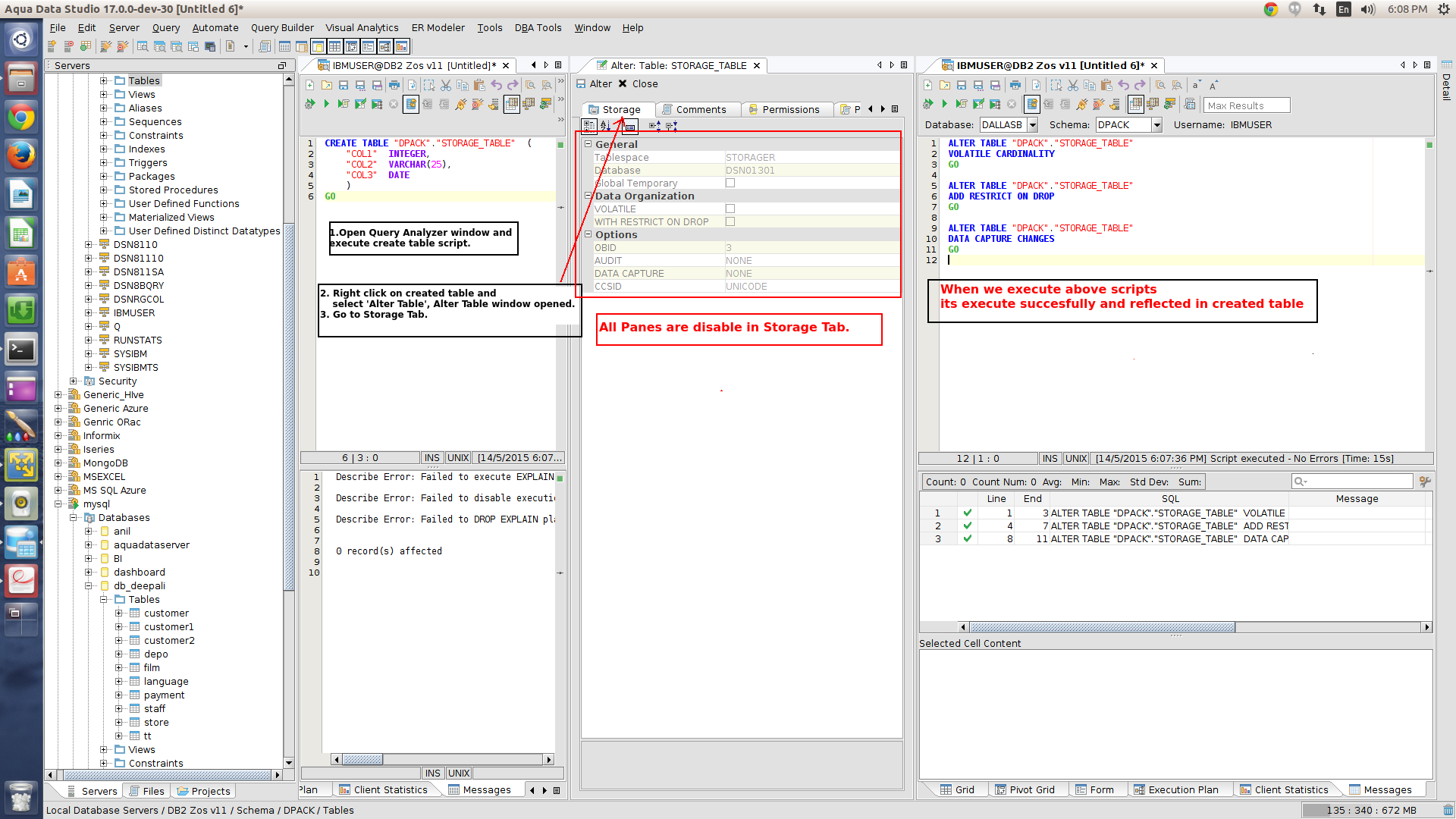Open Google Chrome from Ubuntu launcher
Screen dimensions: 1456x819
[21, 118]
